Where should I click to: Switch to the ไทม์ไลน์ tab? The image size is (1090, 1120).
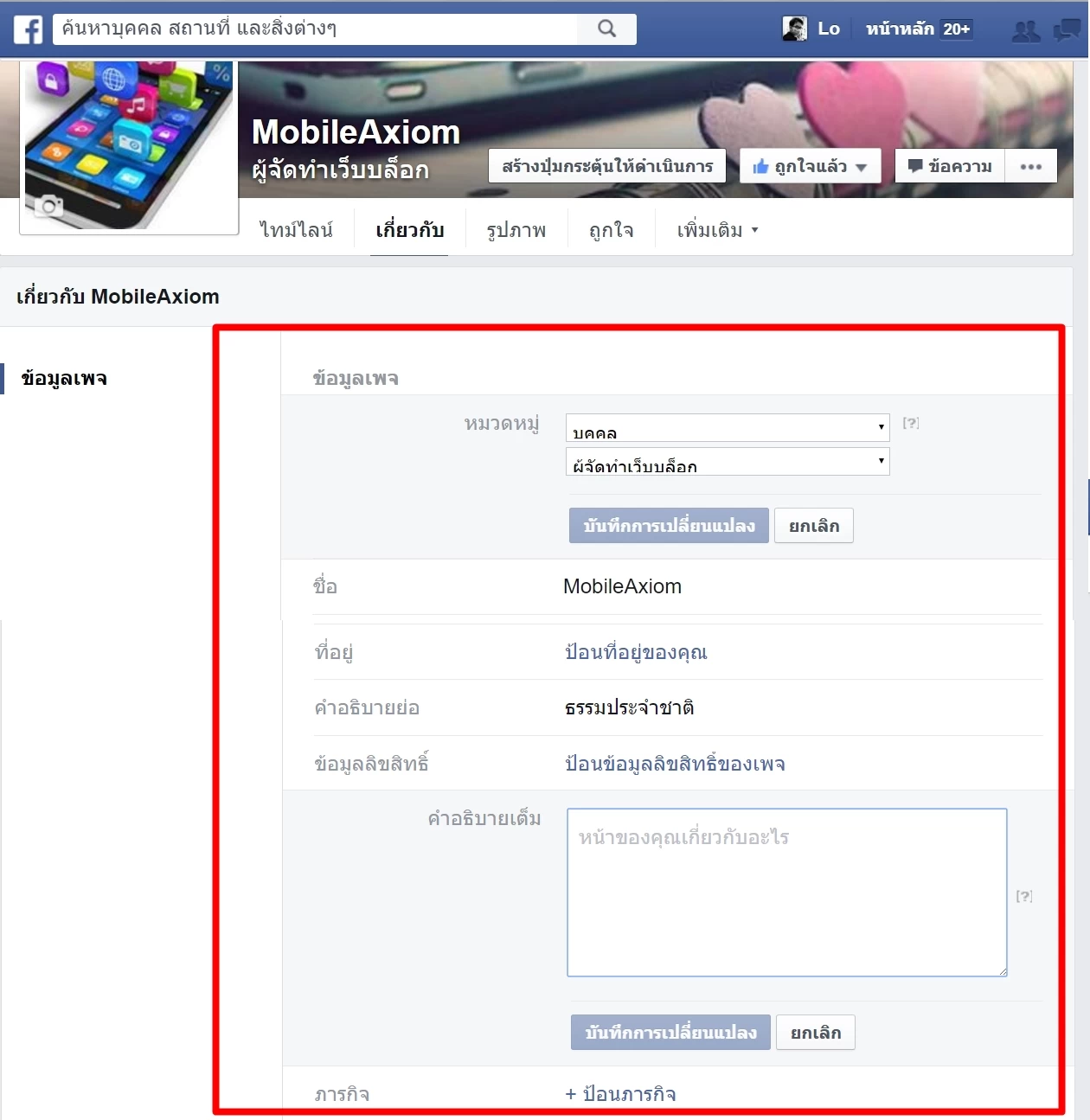[296, 230]
